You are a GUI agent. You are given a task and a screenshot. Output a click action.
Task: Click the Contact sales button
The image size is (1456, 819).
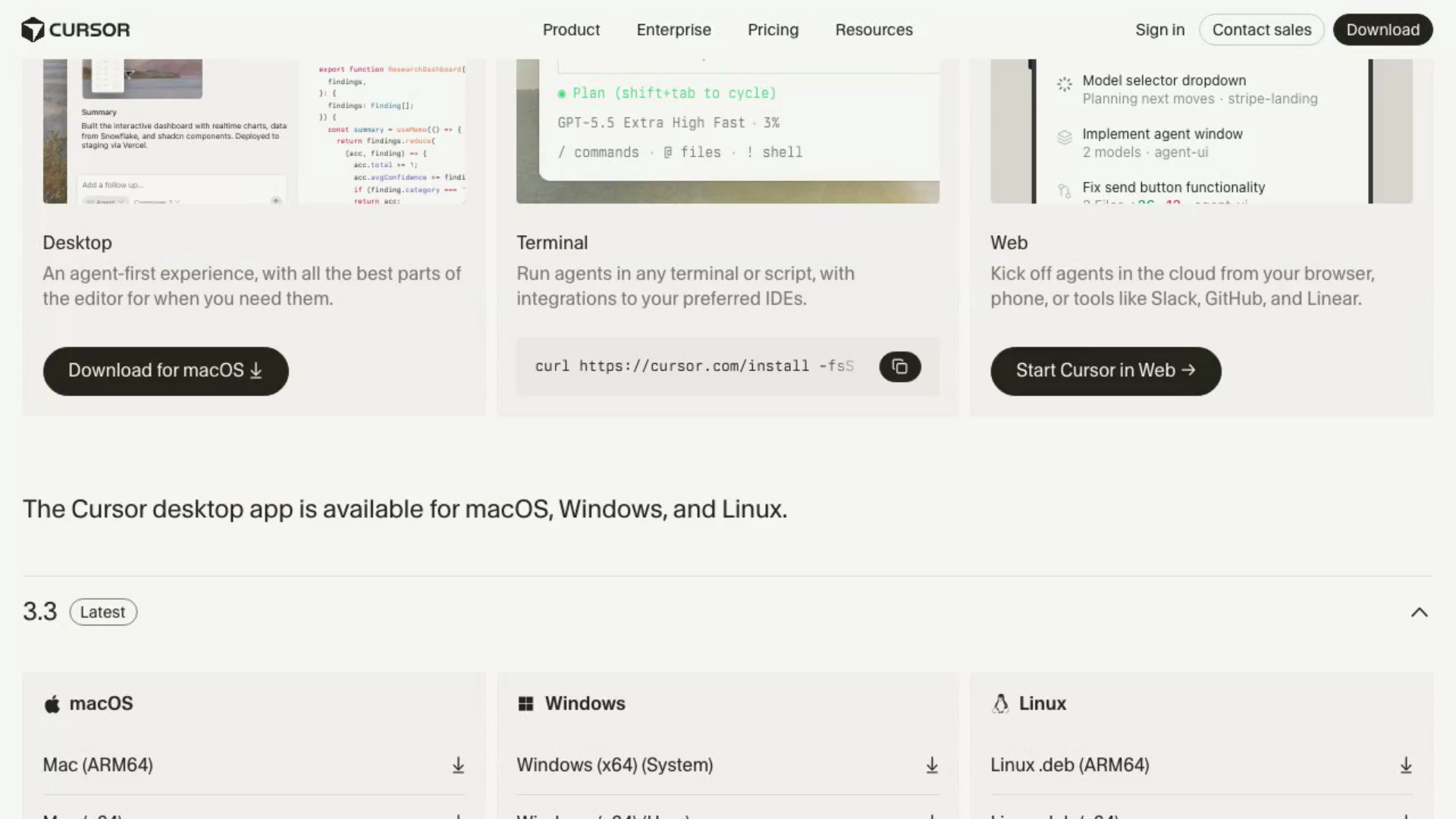click(1261, 30)
